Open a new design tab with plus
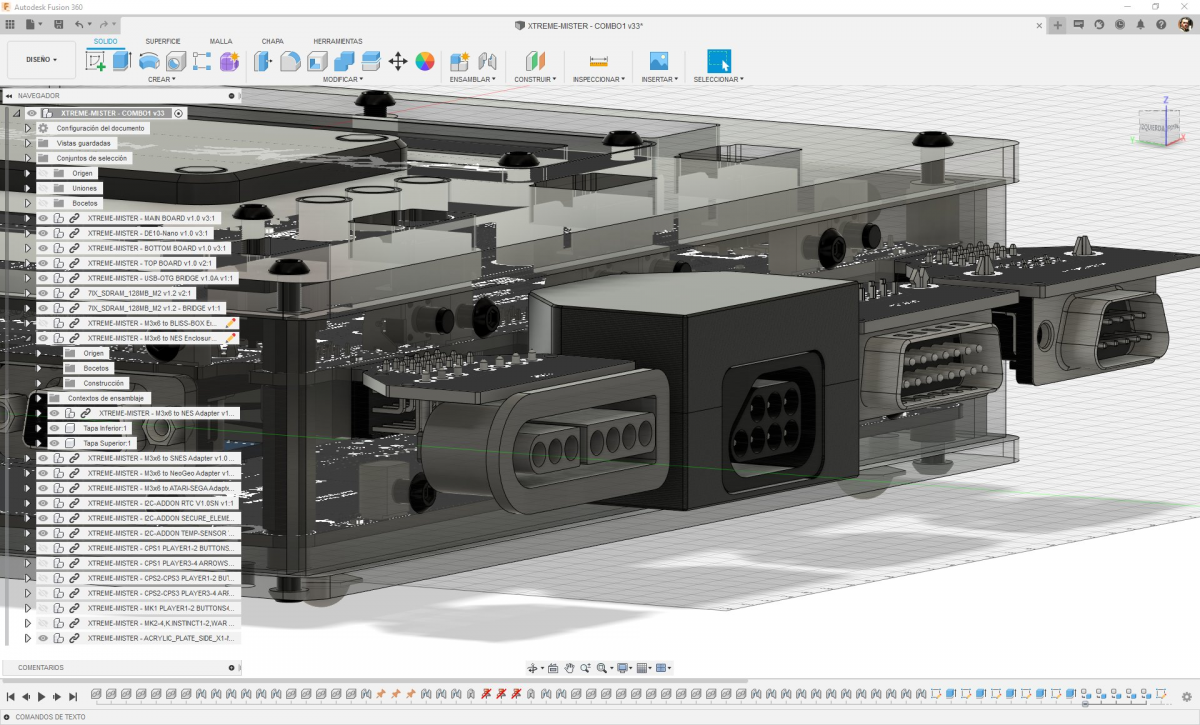This screenshot has width=1200, height=725. click(x=1058, y=24)
